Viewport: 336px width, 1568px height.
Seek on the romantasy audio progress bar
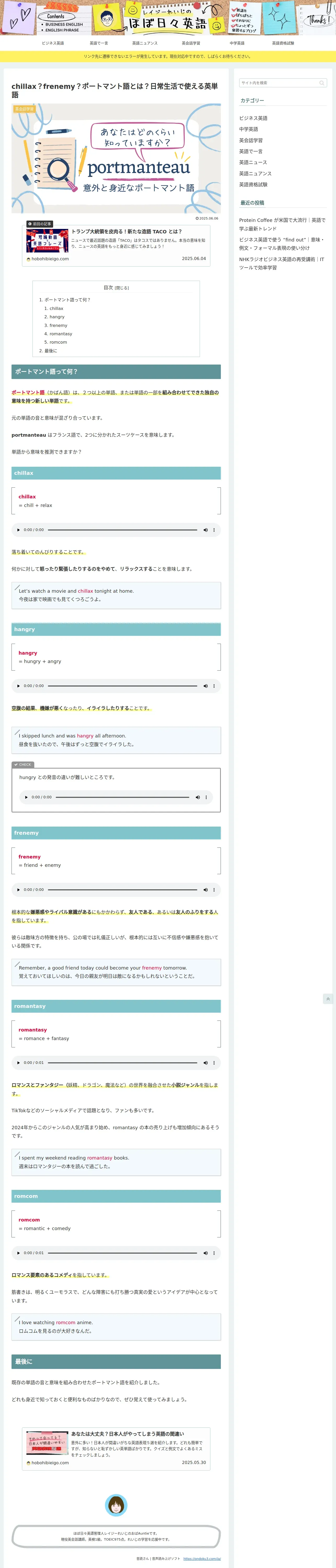coord(122,1063)
